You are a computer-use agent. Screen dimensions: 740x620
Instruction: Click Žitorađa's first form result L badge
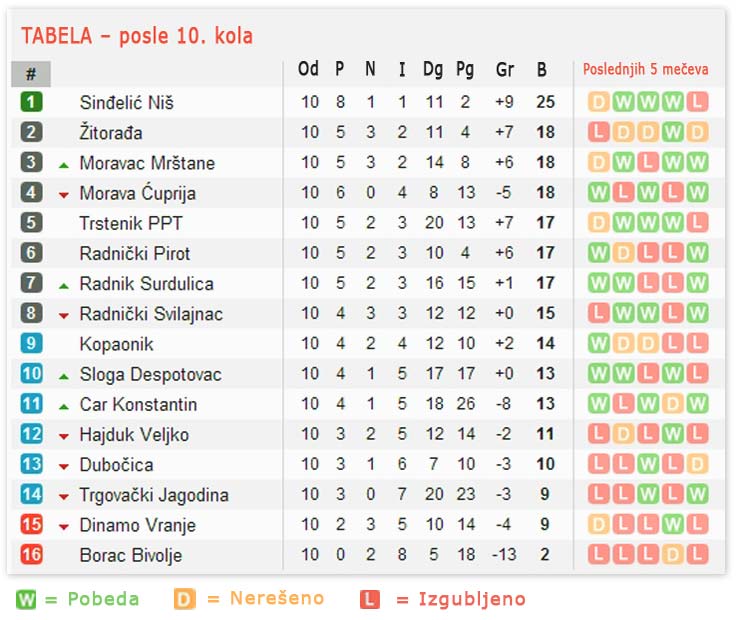(x=599, y=132)
